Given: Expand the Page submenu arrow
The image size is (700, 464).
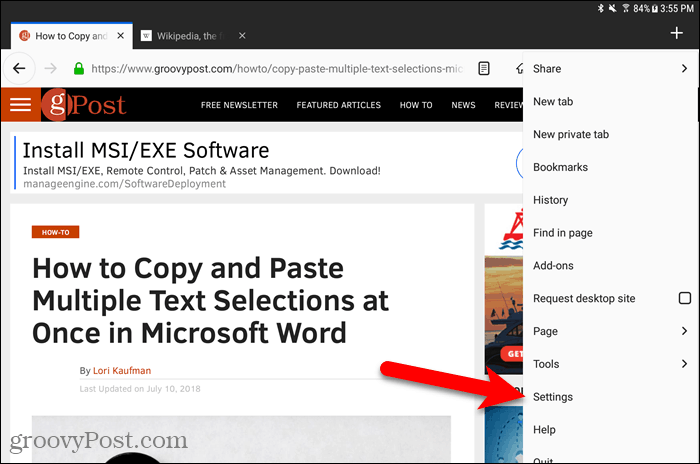Looking at the screenshot, I should tap(684, 331).
